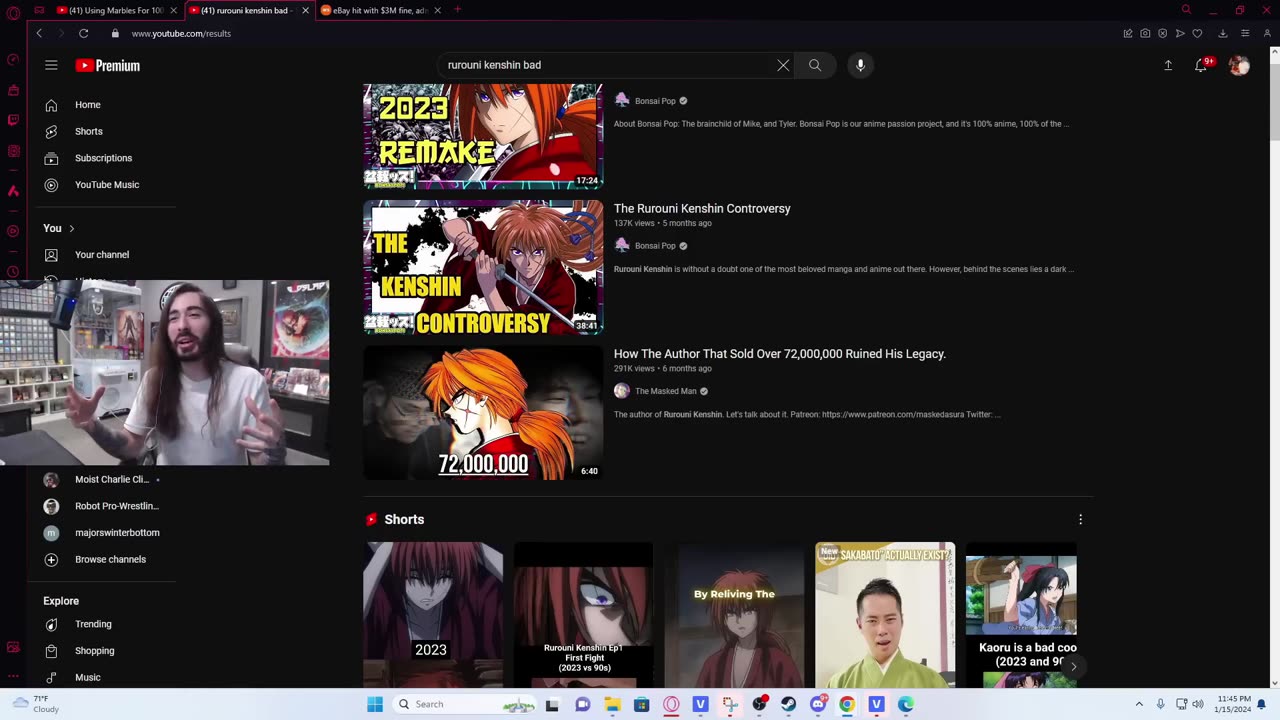The height and width of the screenshot is (720, 1280).
Task: Play the Kenshin Controversy thumbnail
Action: (483, 267)
